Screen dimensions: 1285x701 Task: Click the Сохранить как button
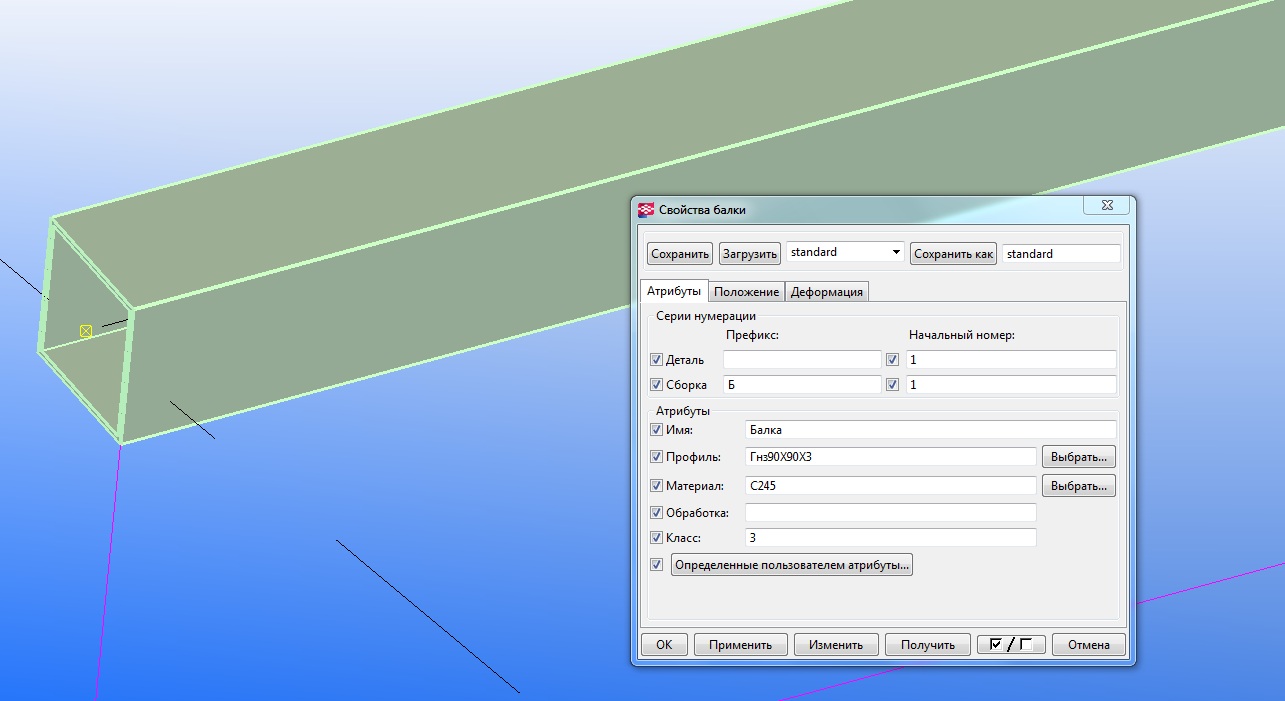pyautogui.click(x=953, y=254)
